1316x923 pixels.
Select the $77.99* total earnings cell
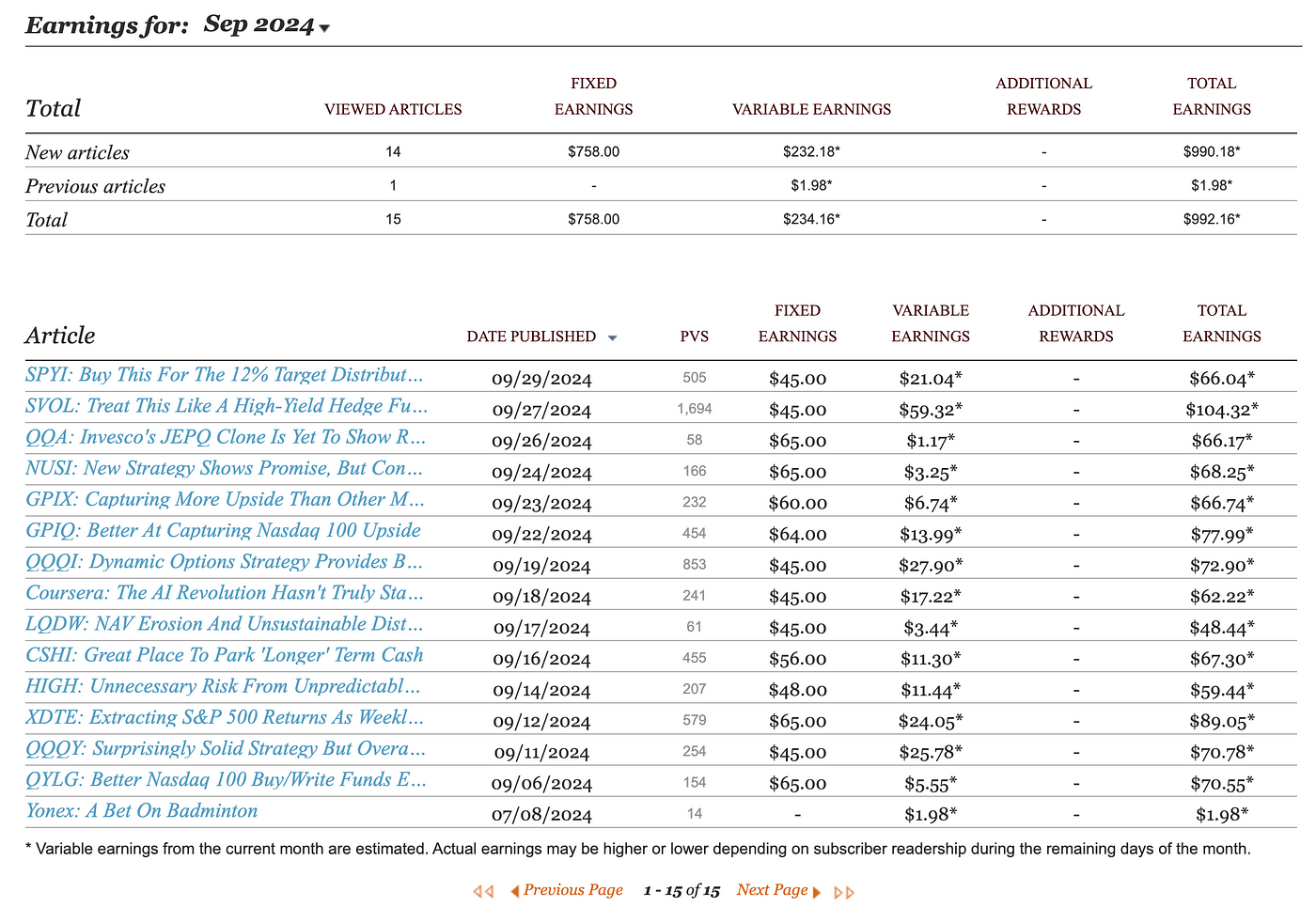click(1222, 535)
